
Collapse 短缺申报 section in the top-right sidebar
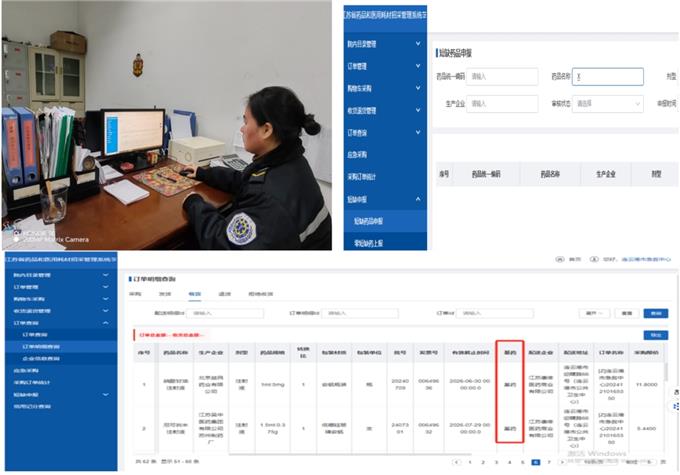(419, 198)
